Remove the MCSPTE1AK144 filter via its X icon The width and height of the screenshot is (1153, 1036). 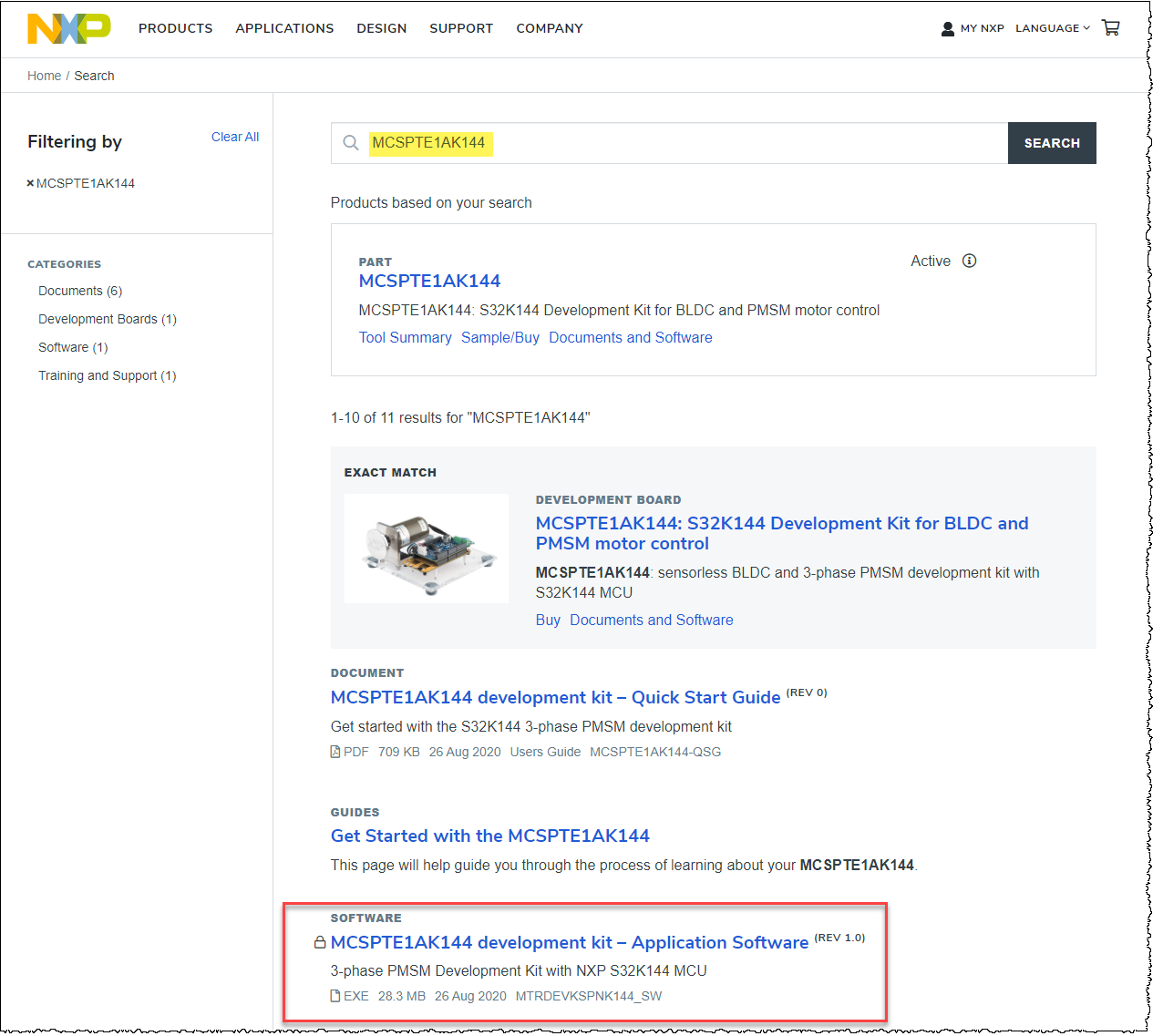pos(30,182)
